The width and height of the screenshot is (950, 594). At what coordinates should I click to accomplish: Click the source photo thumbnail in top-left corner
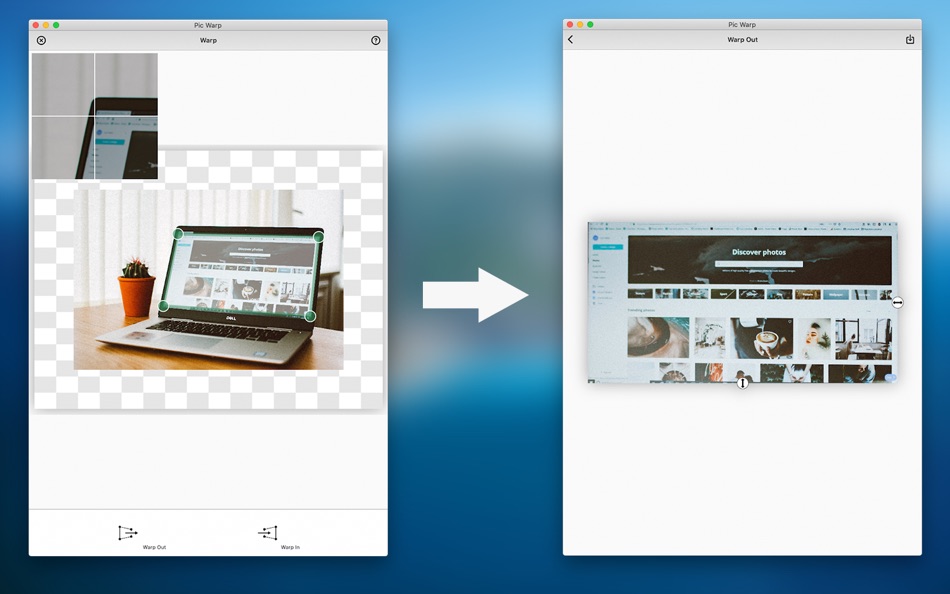(95, 115)
